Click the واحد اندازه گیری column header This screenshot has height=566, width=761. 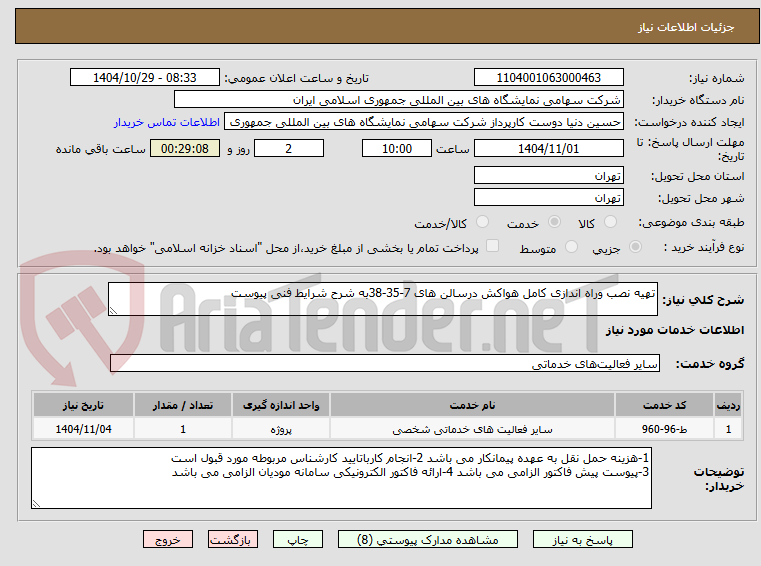[281, 405]
